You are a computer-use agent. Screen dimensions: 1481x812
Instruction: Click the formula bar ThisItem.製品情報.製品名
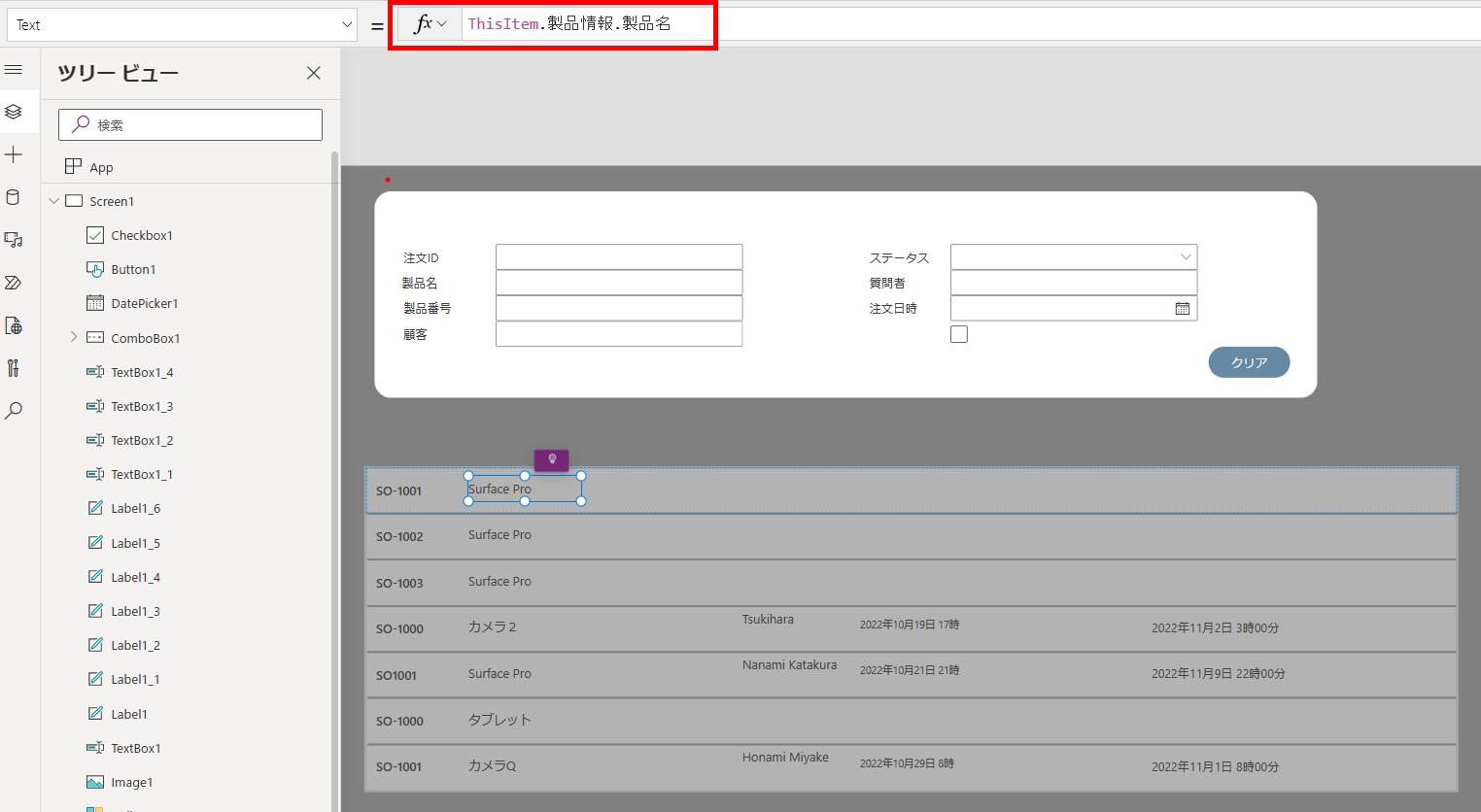click(569, 23)
